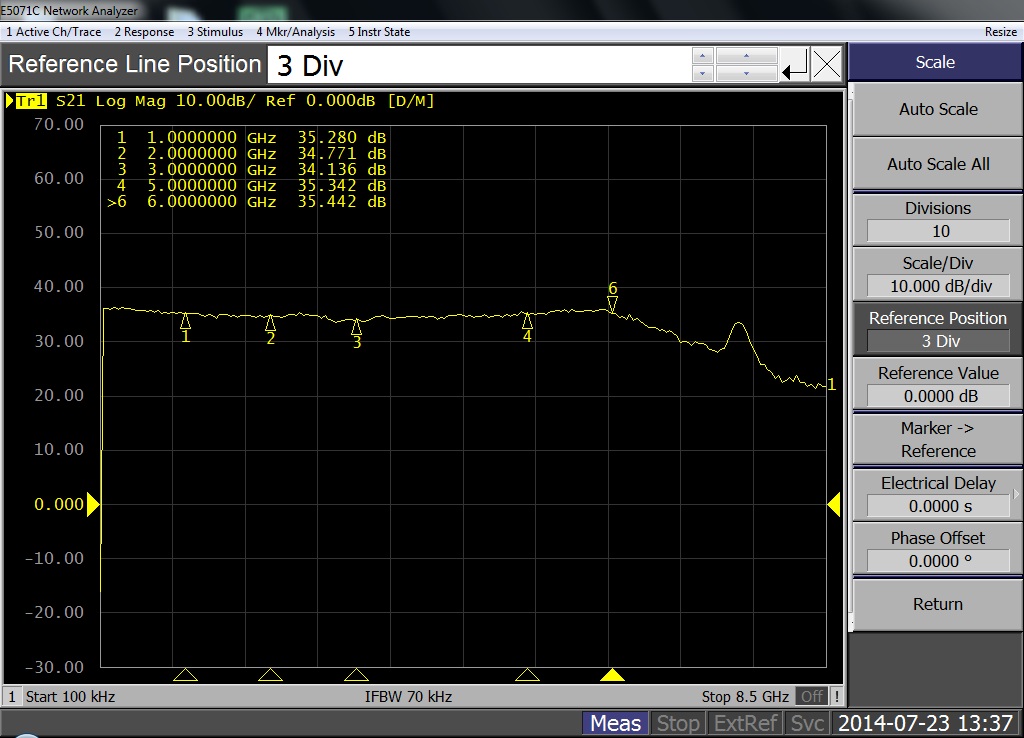Click marker 1 arrow on the trace
This screenshot has height=738, width=1024.
pyautogui.click(x=185, y=322)
